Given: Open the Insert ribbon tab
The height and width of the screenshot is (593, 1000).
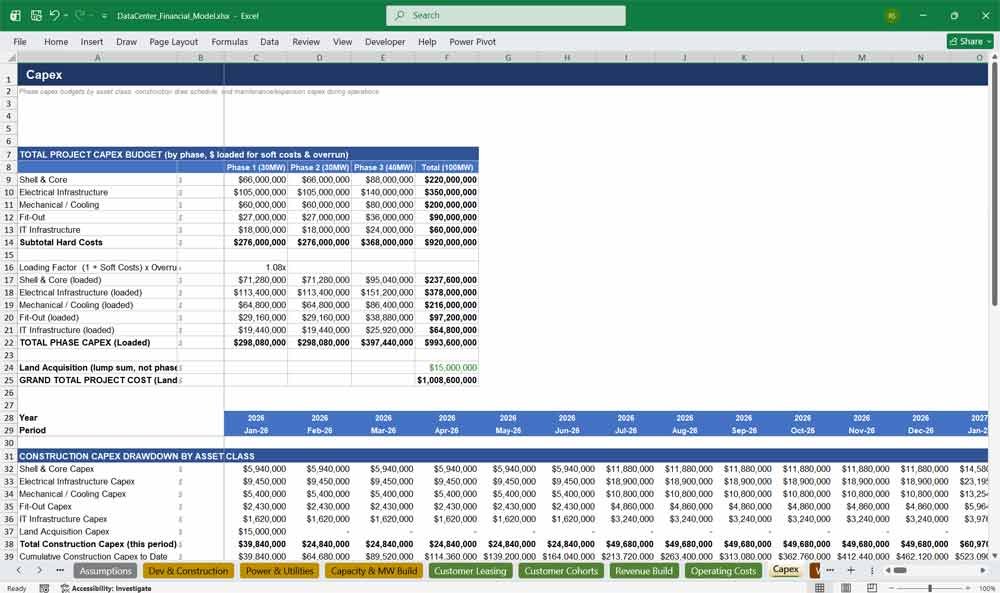Looking at the screenshot, I should [x=92, y=41].
